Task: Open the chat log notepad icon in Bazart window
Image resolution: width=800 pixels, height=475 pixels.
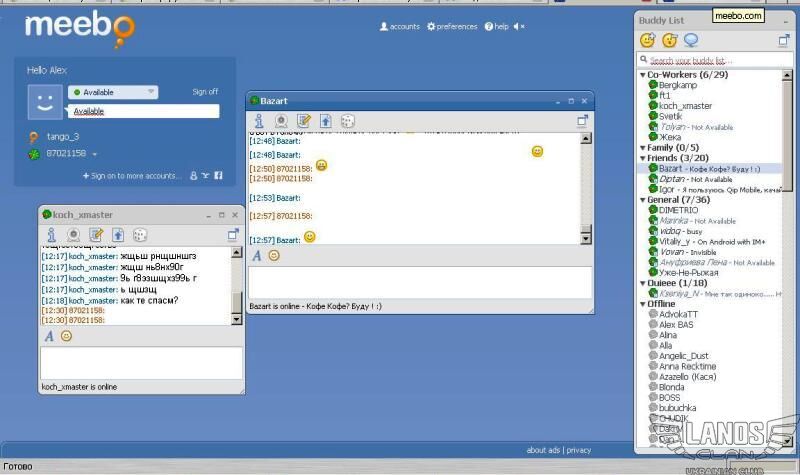Action: coord(304,121)
